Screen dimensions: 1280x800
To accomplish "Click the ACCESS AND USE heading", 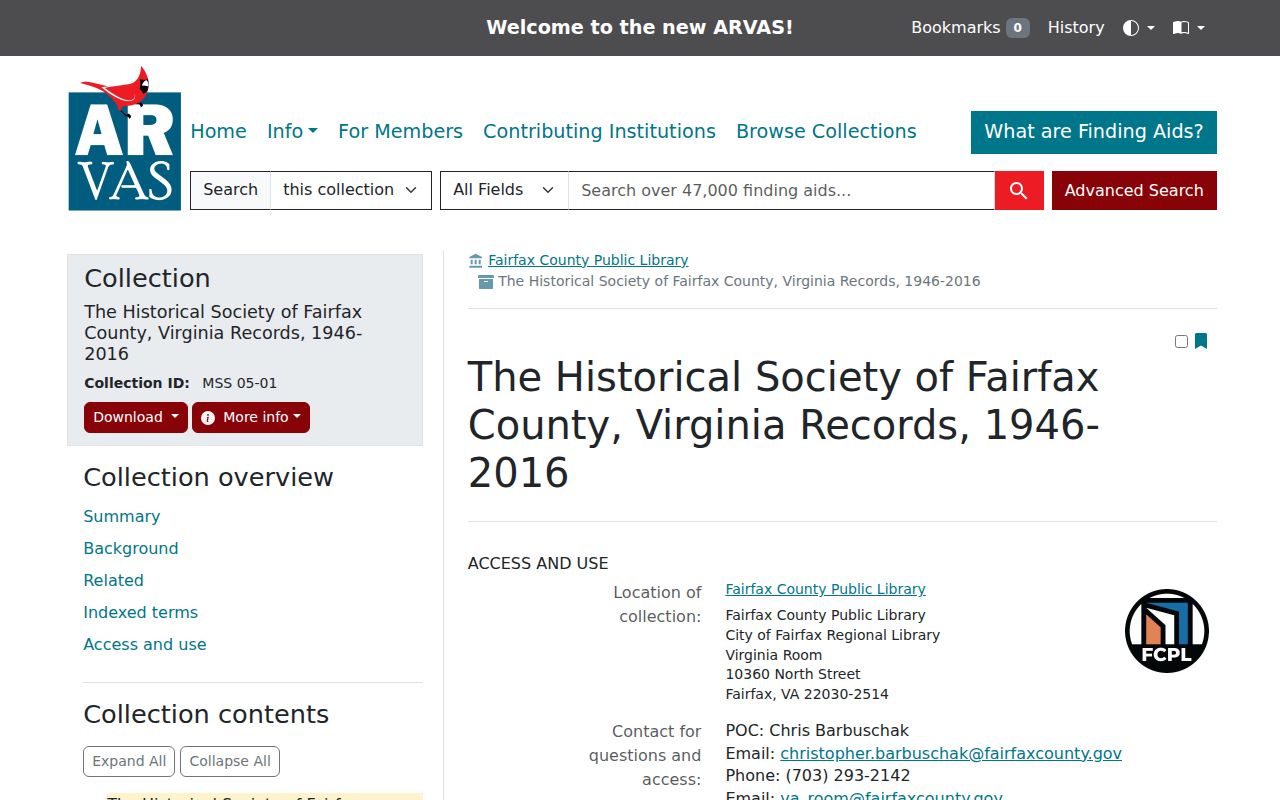I will click(x=538, y=563).
